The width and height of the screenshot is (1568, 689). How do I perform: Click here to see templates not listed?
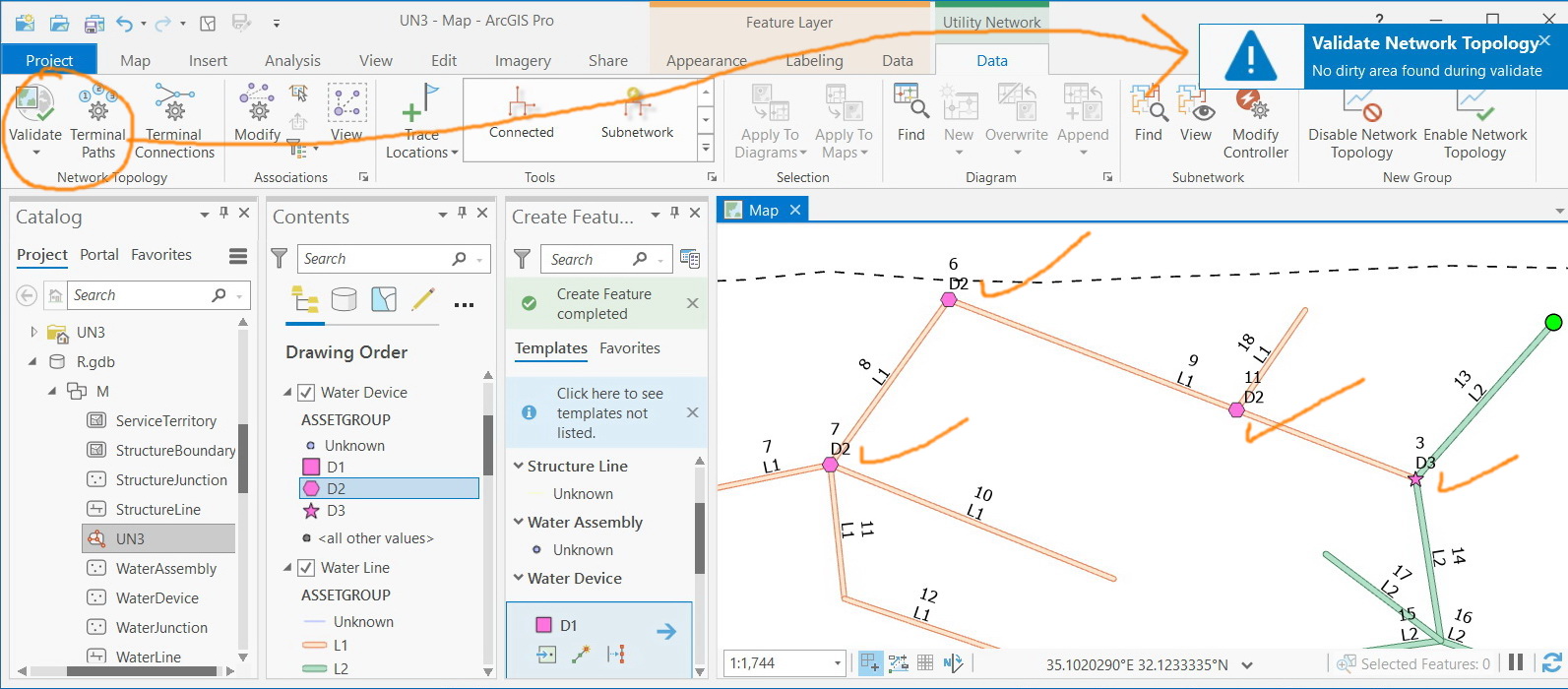click(x=610, y=412)
